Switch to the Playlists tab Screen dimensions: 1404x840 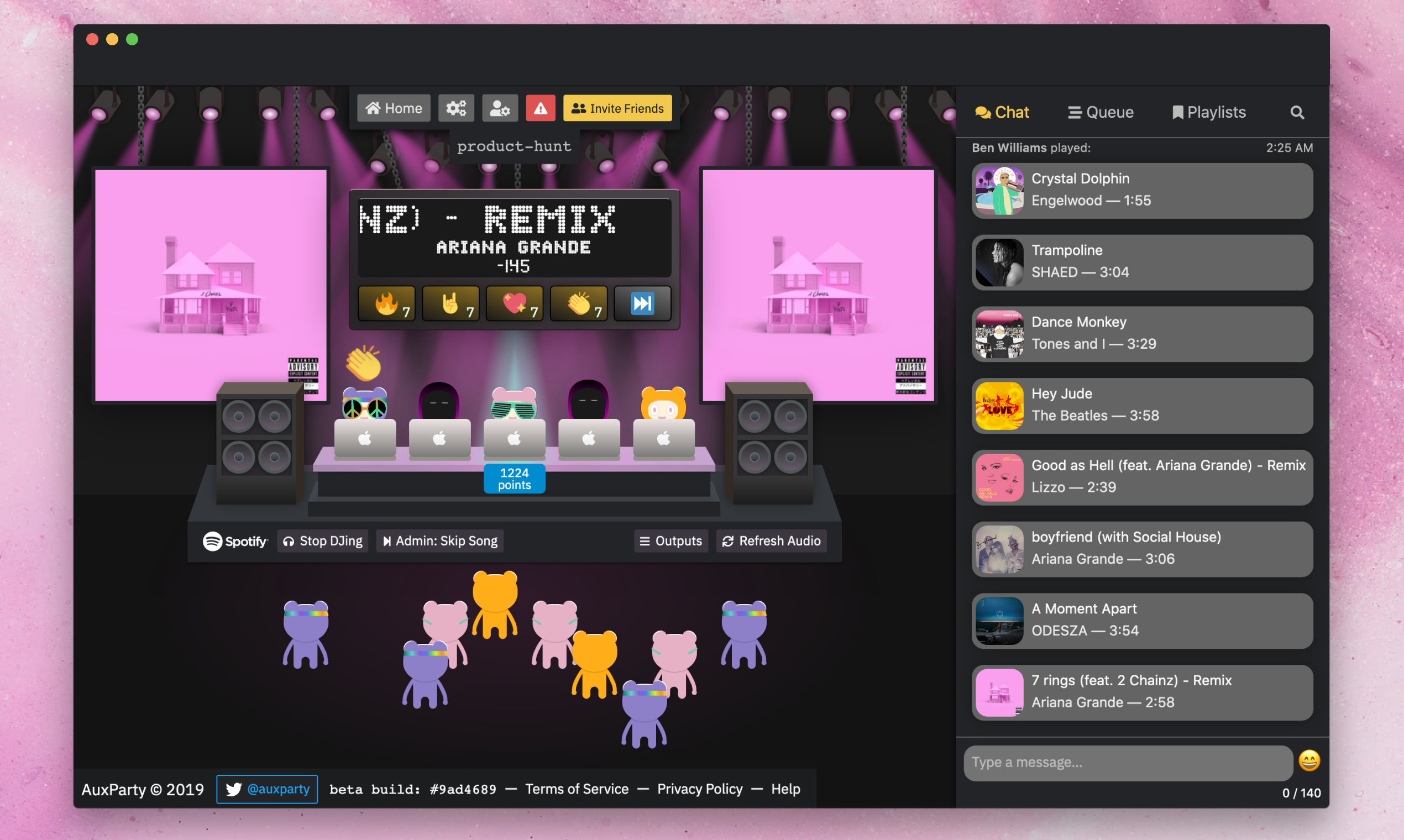tap(1209, 112)
